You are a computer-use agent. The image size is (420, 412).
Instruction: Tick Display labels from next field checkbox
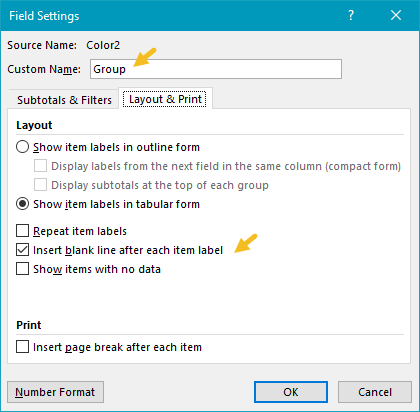click(40, 166)
